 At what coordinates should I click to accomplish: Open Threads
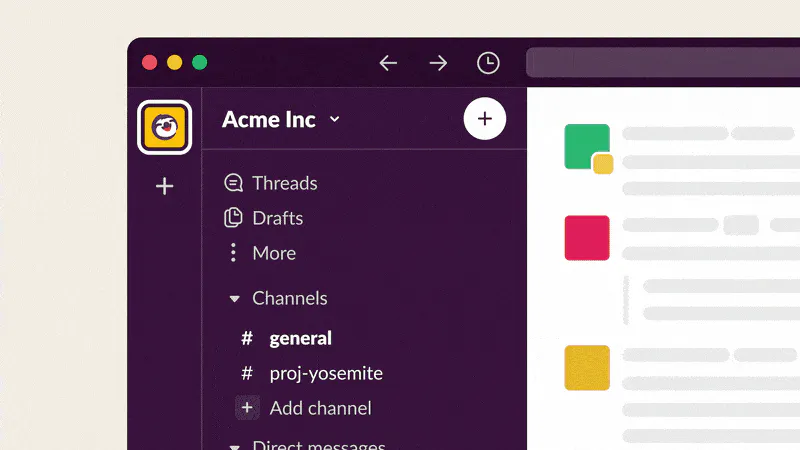pos(271,183)
